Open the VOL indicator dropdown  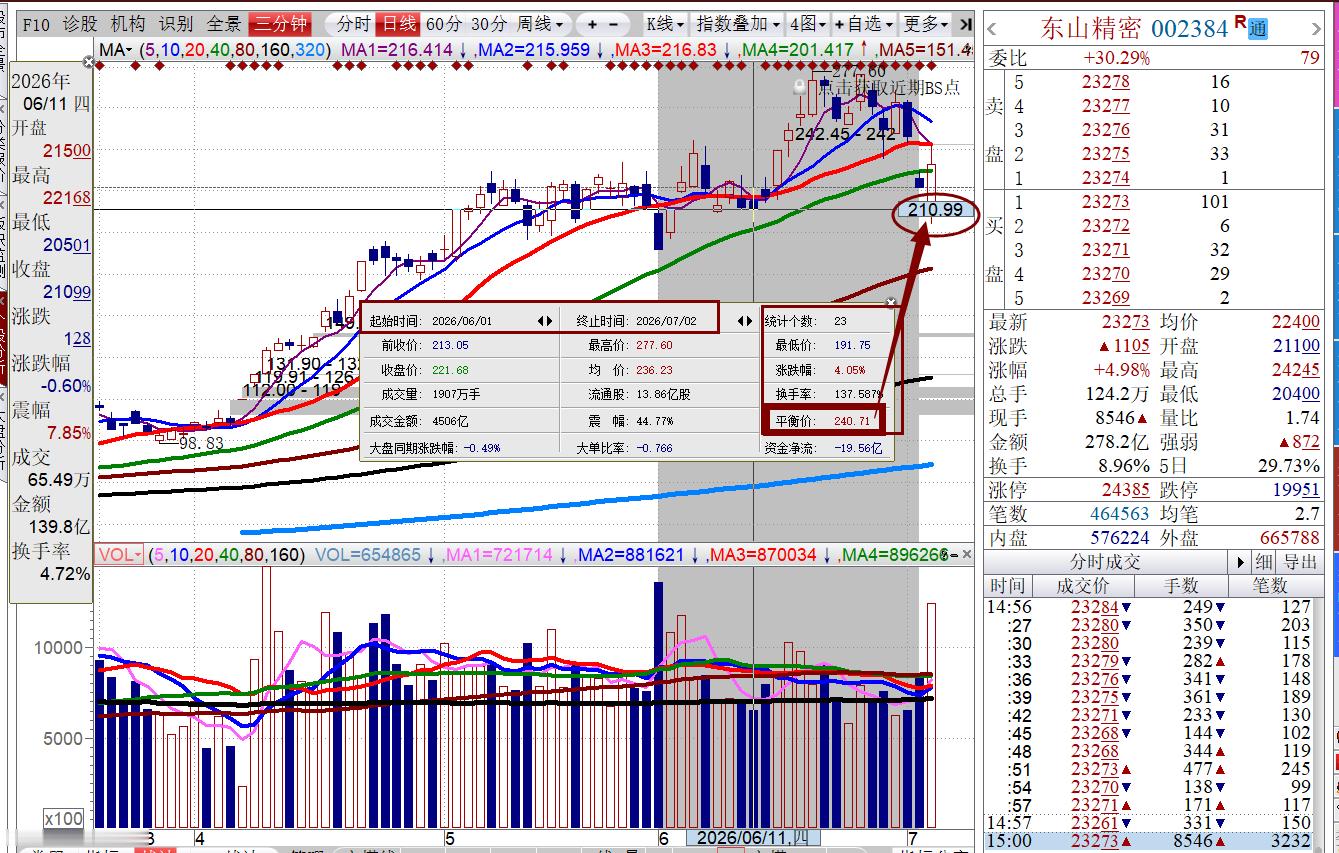pyautogui.click(x=119, y=554)
